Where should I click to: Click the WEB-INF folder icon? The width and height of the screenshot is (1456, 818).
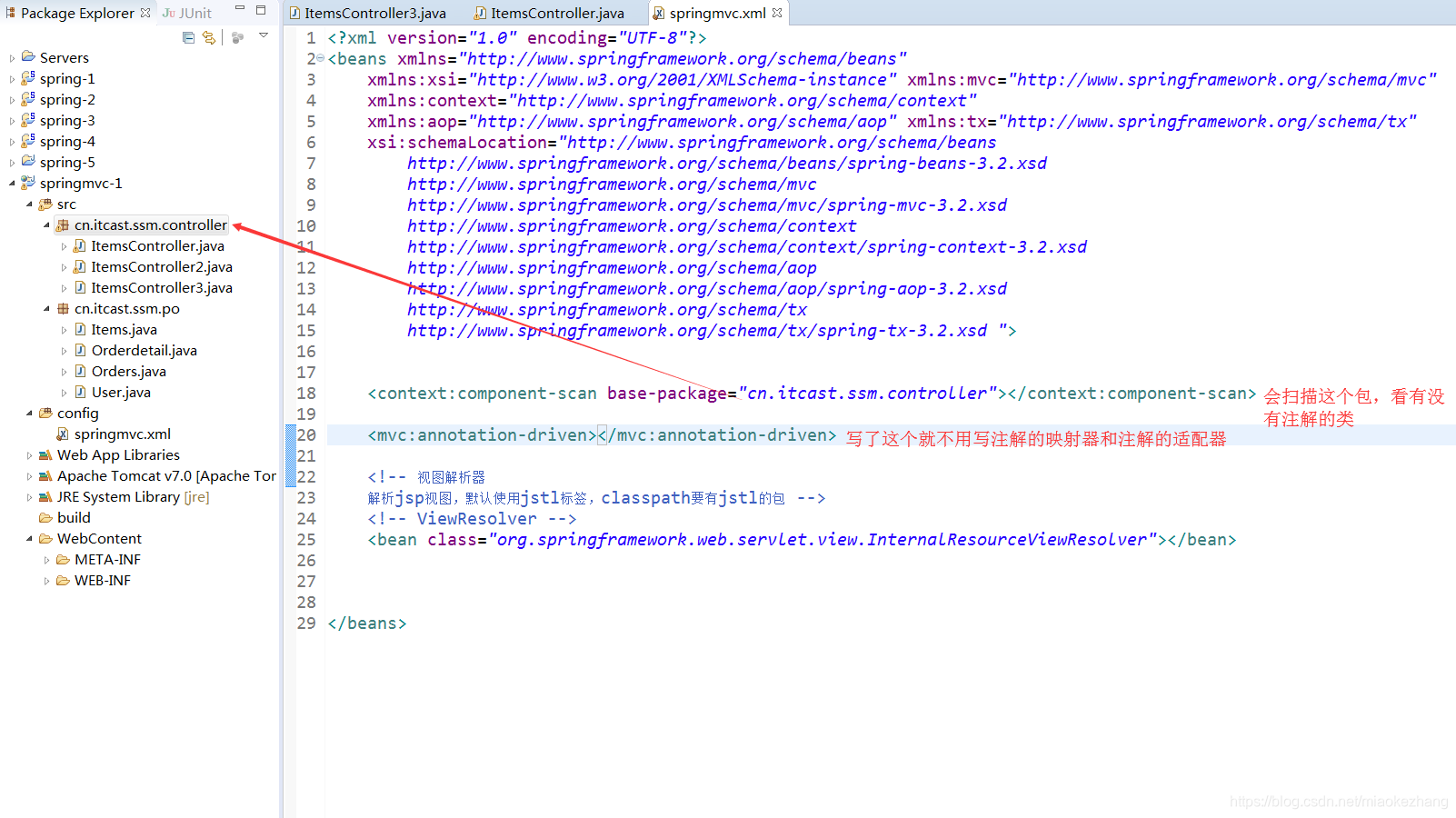point(63,581)
